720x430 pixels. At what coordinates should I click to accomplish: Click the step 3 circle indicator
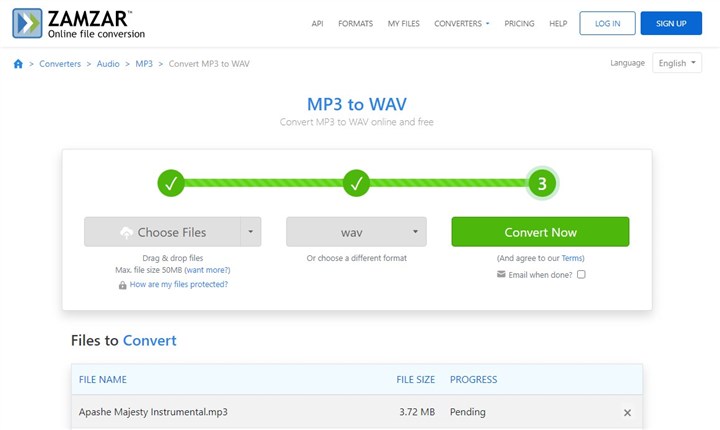542,183
